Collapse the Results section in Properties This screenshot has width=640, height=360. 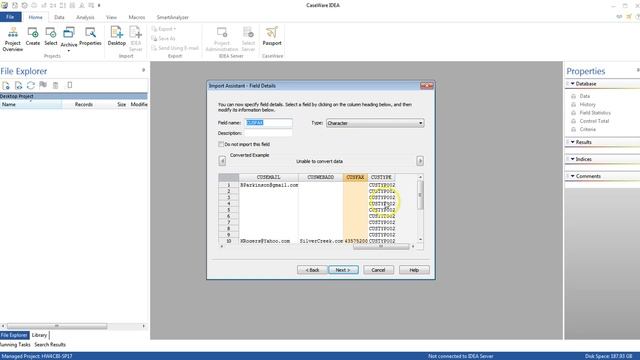573,142
